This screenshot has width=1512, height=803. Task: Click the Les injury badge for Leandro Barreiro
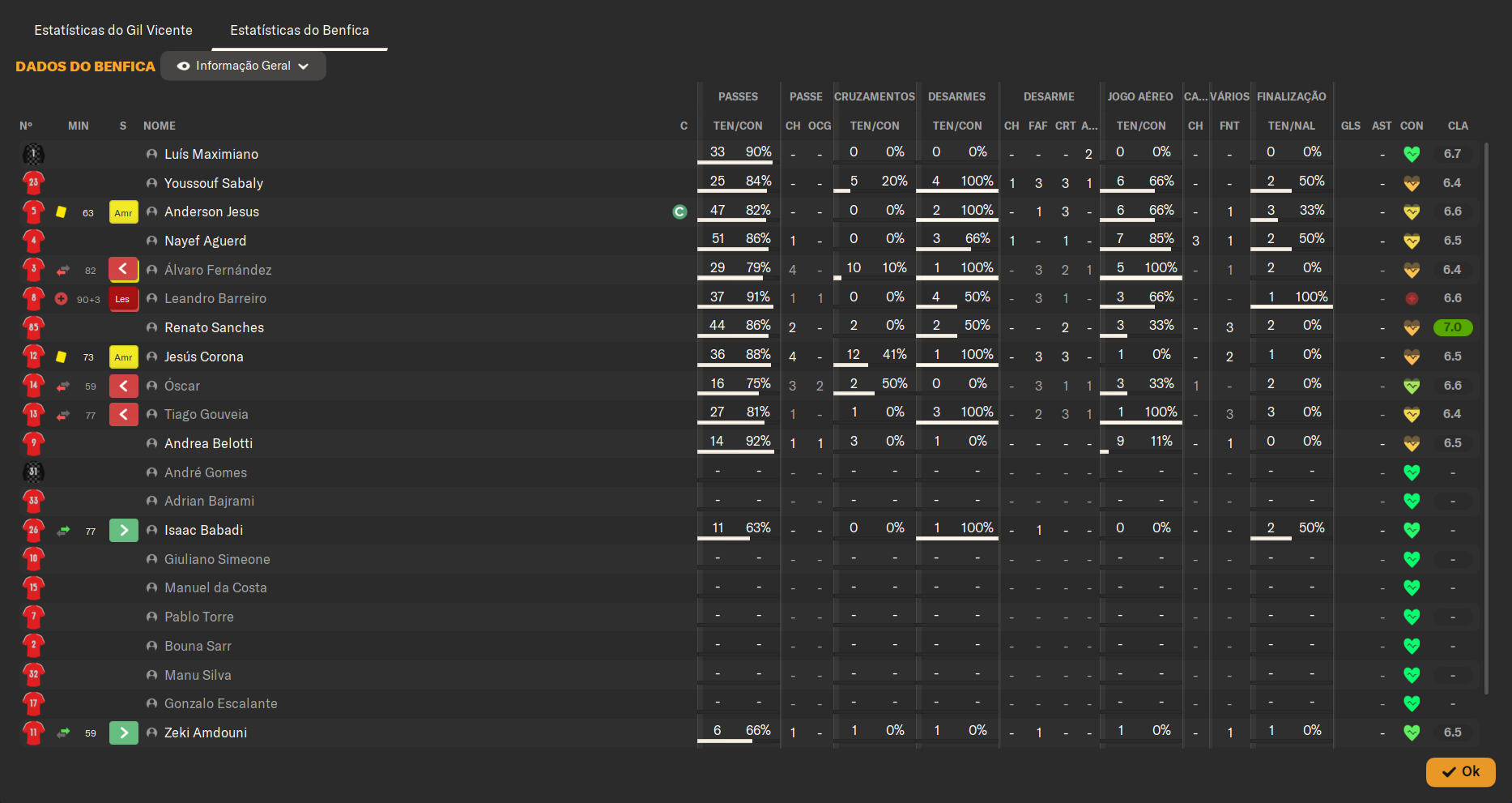[123, 299]
